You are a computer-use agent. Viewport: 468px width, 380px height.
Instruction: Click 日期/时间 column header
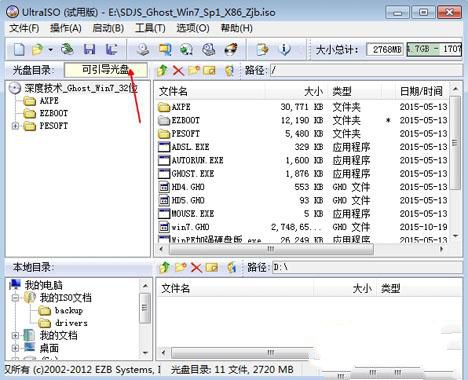point(421,91)
